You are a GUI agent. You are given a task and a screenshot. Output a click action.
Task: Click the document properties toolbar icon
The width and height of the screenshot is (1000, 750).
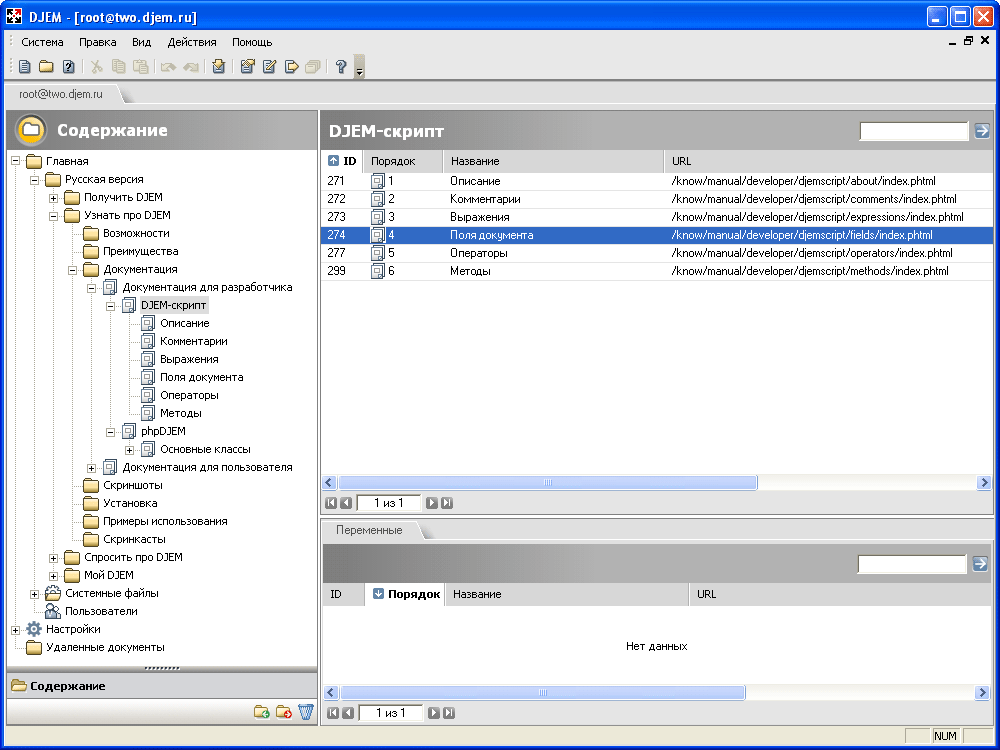[247, 66]
